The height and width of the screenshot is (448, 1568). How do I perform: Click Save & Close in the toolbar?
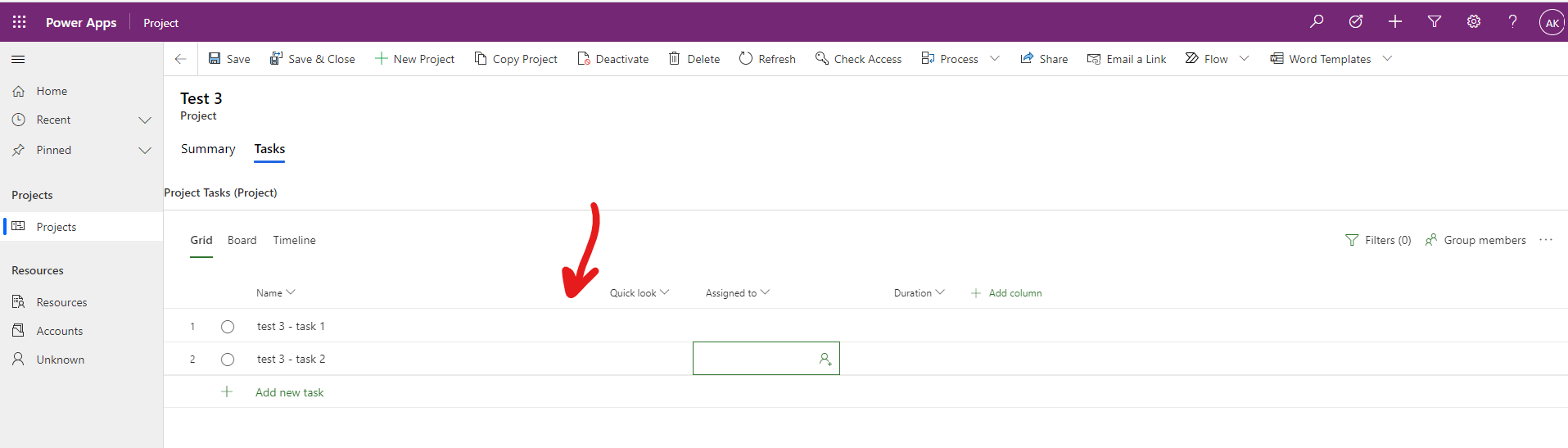[x=313, y=59]
